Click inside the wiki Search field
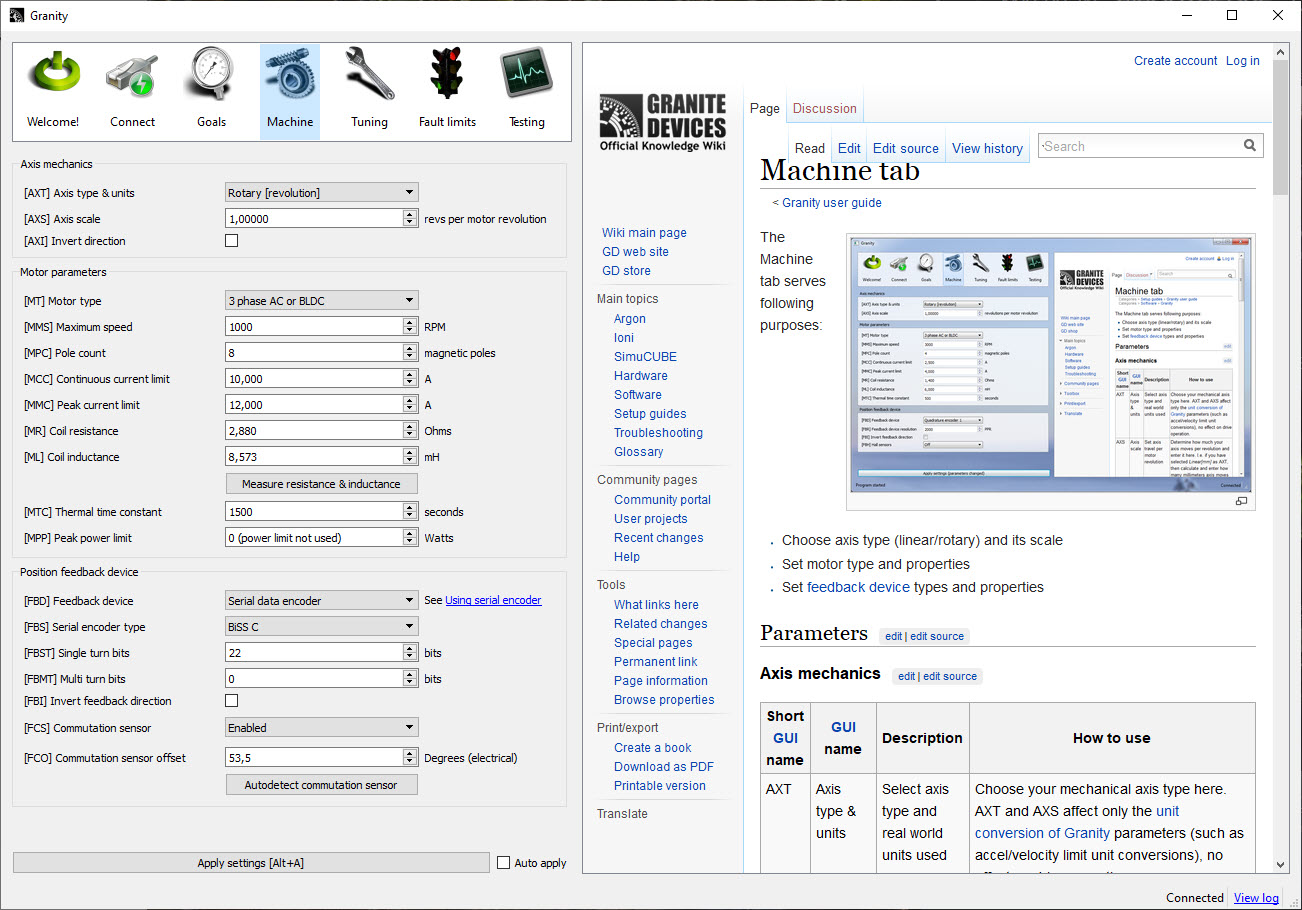The height and width of the screenshot is (910, 1302). [x=1140, y=146]
